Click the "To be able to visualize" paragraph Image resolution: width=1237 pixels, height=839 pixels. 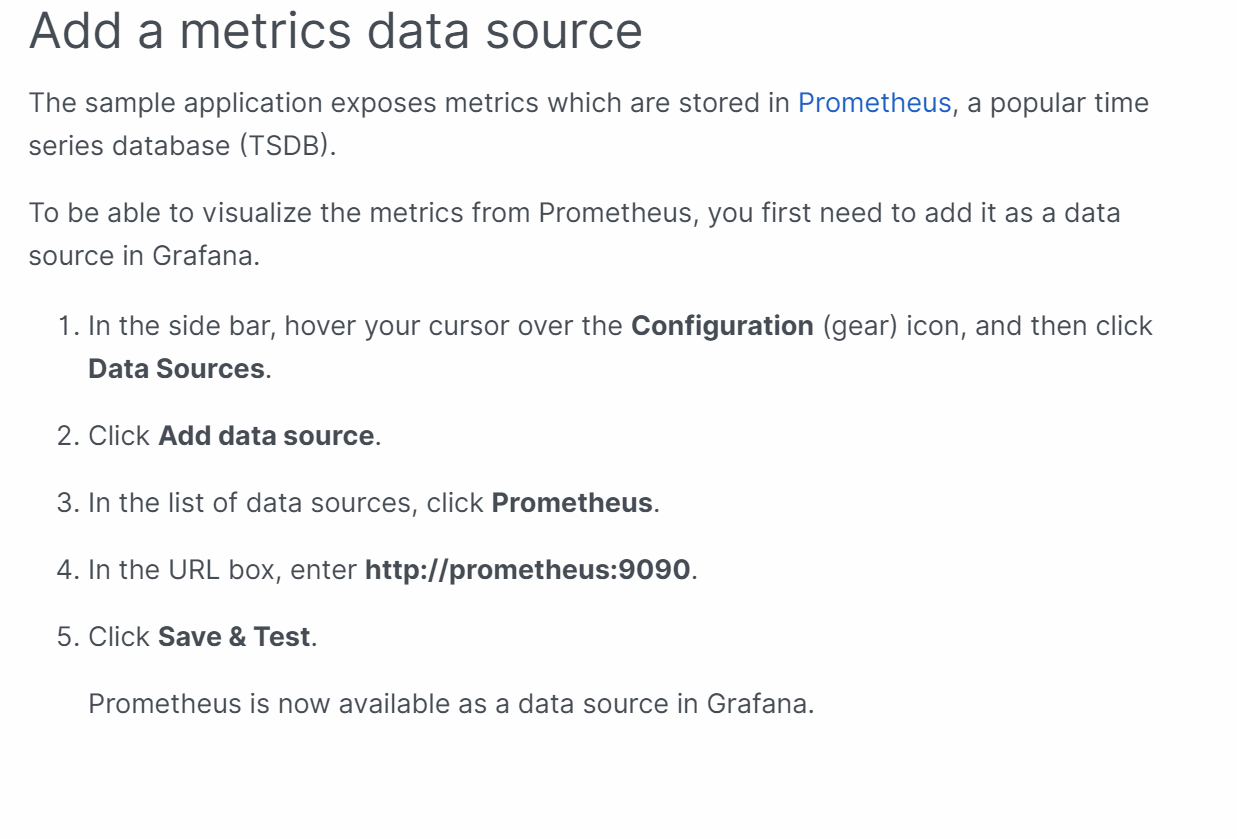click(x=574, y=213)
